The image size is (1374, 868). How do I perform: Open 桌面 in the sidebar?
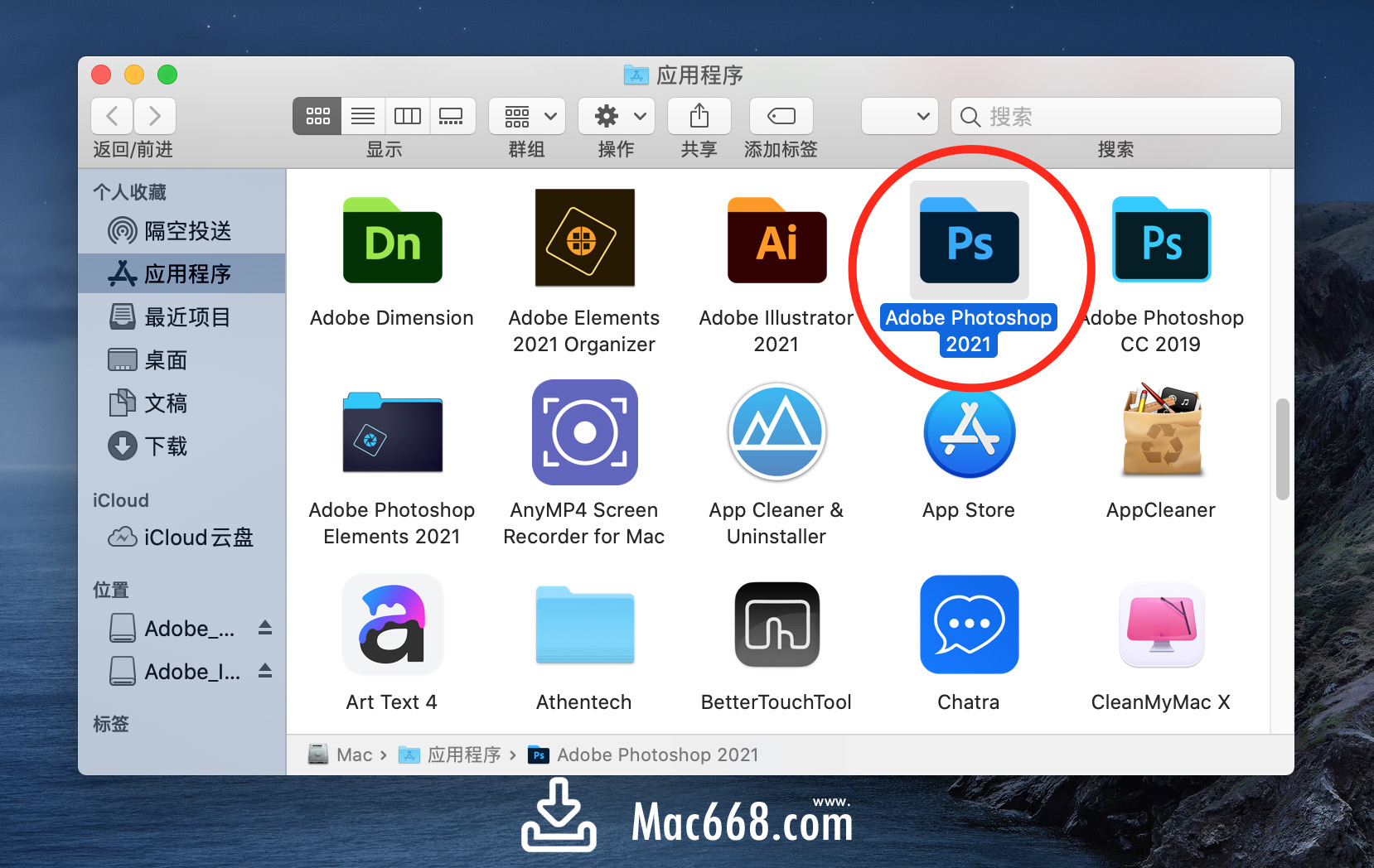[181, 359]
